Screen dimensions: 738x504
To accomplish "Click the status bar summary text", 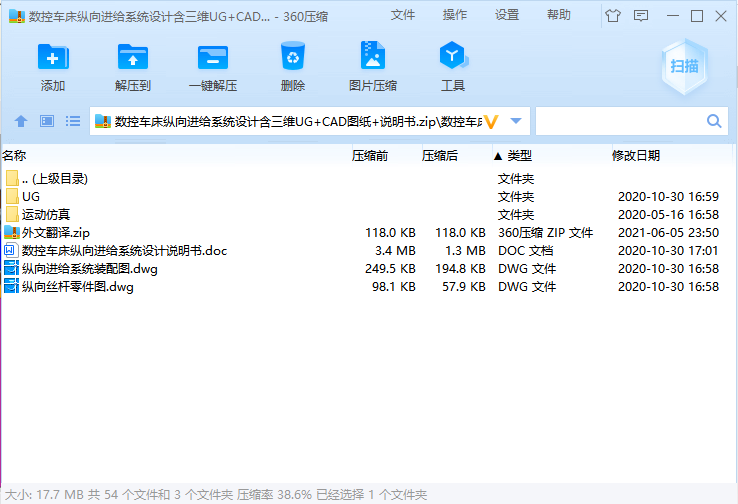I will point(216,495).
